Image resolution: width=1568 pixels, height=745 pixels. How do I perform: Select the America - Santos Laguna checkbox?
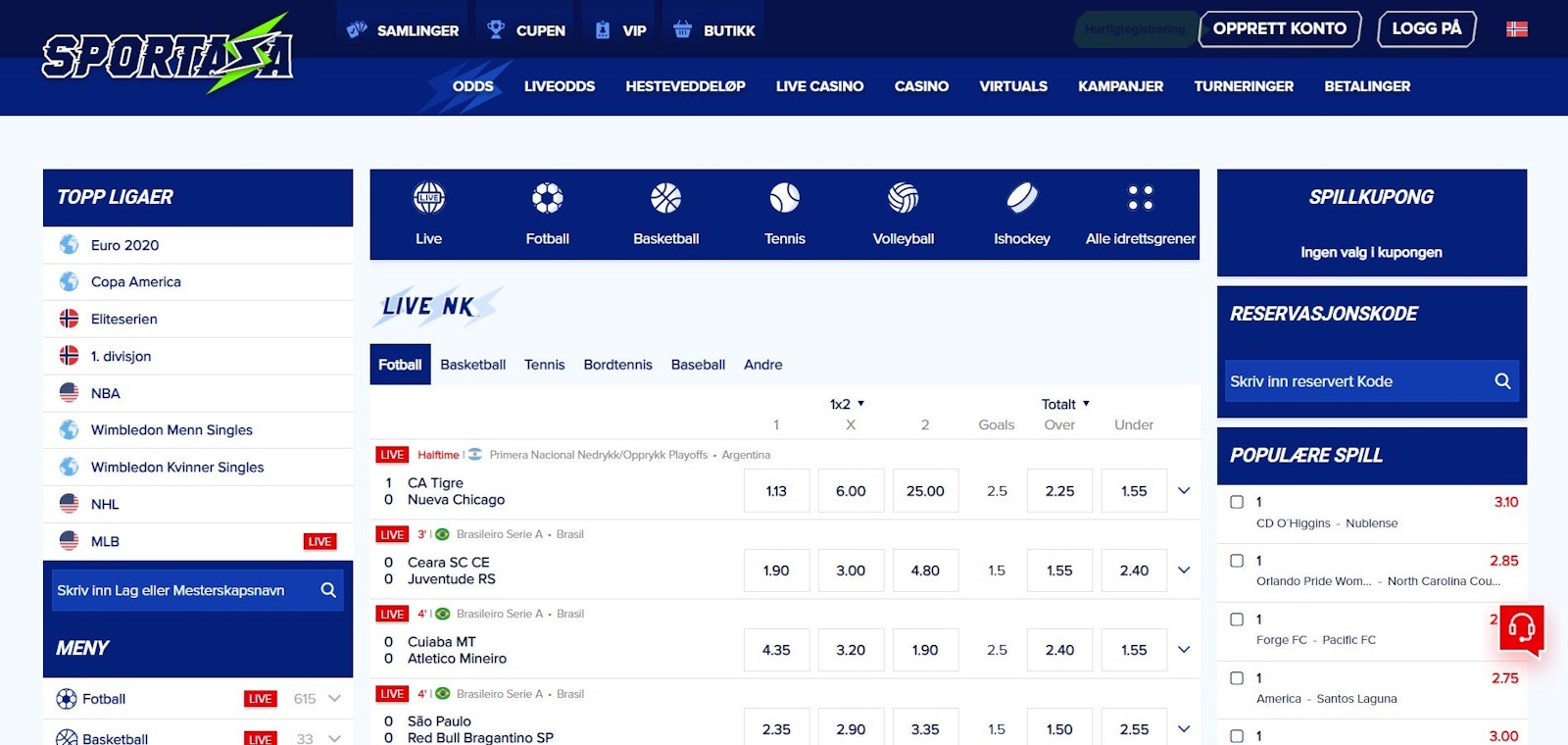pyautogui.click(x=1237, y=678)
